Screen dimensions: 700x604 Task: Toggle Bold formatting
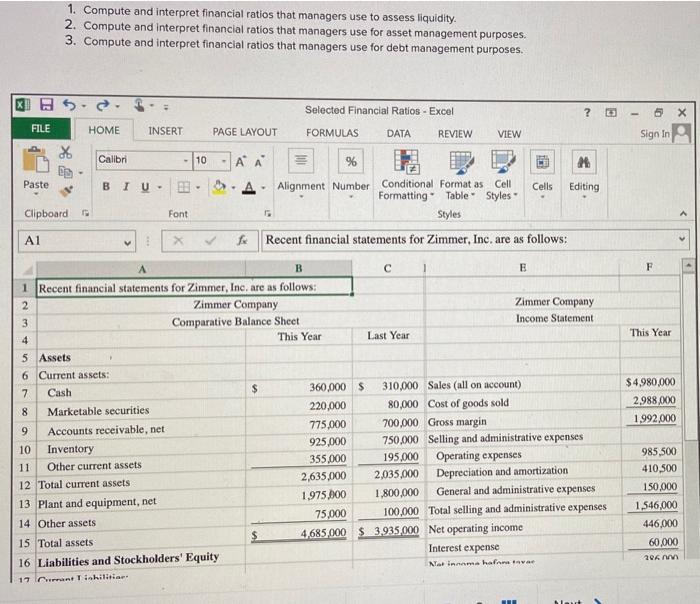[x=106, y=187]
